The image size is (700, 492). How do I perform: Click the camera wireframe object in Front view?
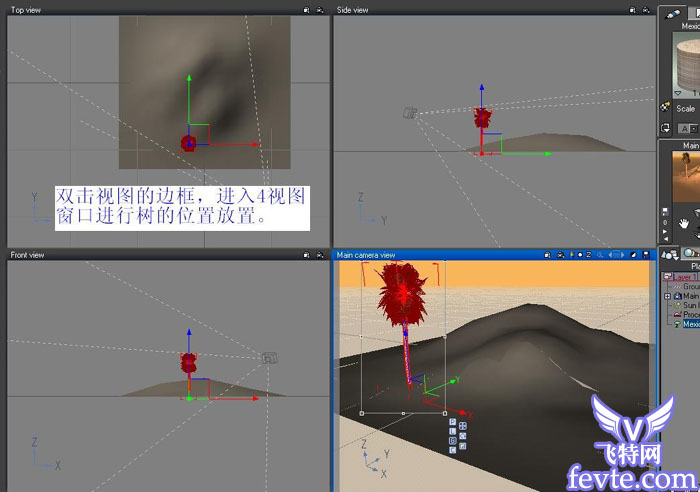[270, 358]
